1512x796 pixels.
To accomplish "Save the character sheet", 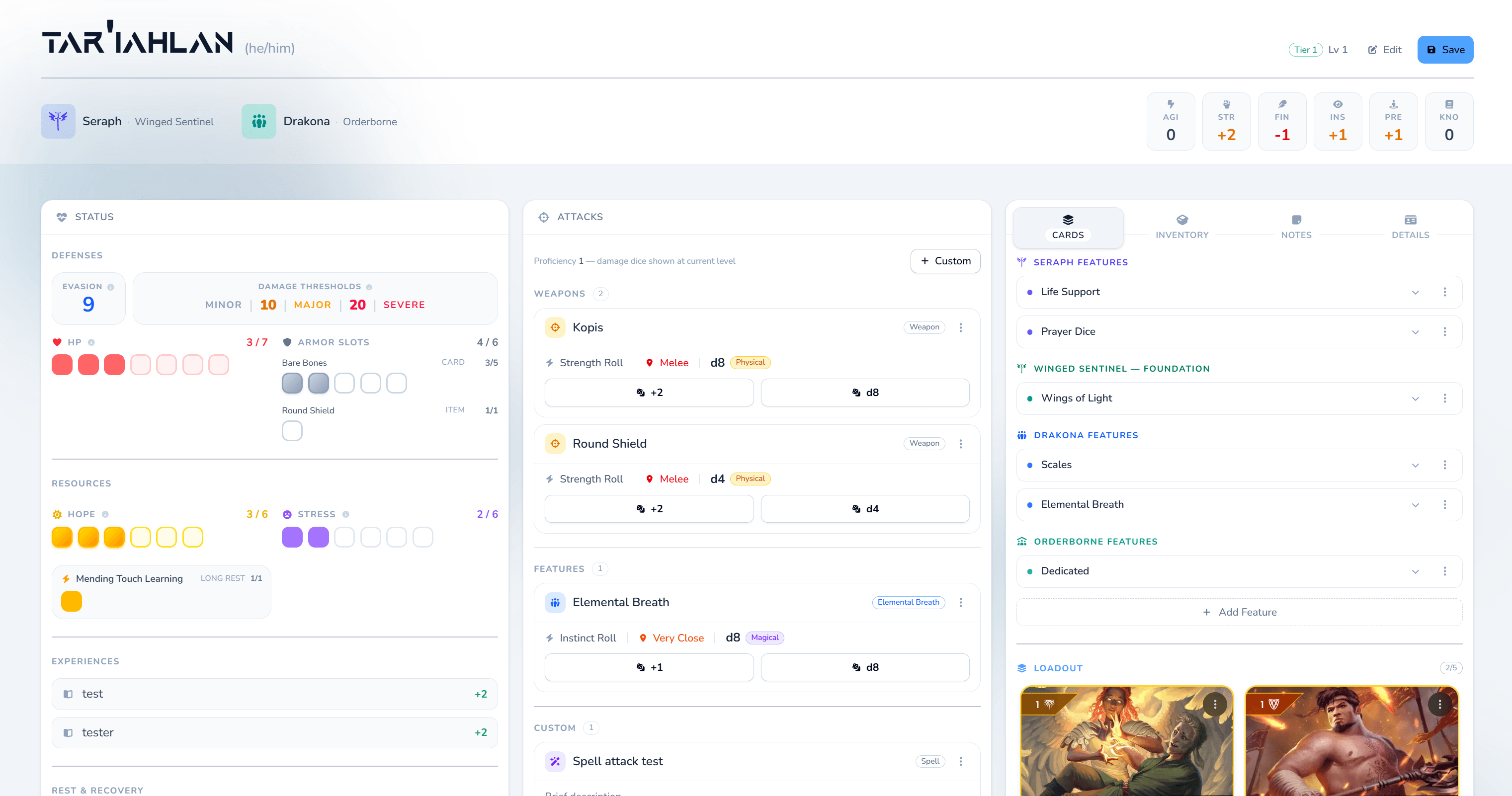I will 1445,50.
